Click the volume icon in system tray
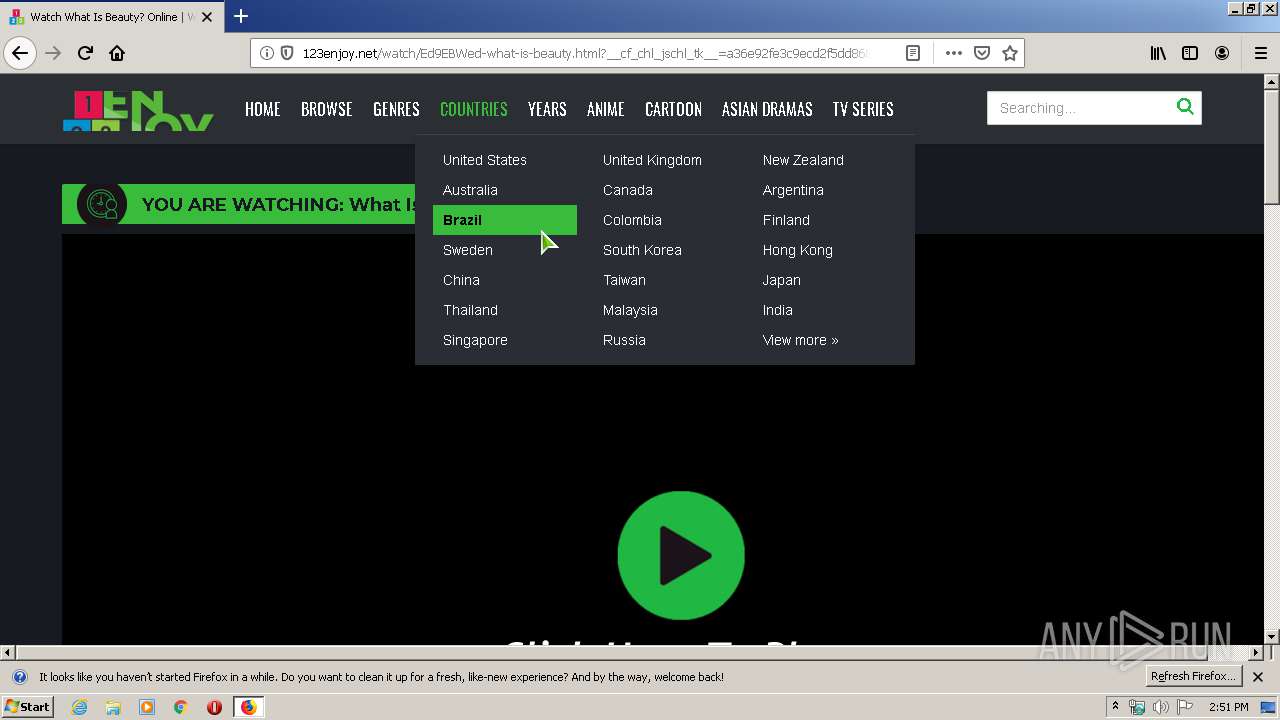Image resolution: width=1280 pixels, height=720 pixels. pyautogui.click(x=1160, y=707)
